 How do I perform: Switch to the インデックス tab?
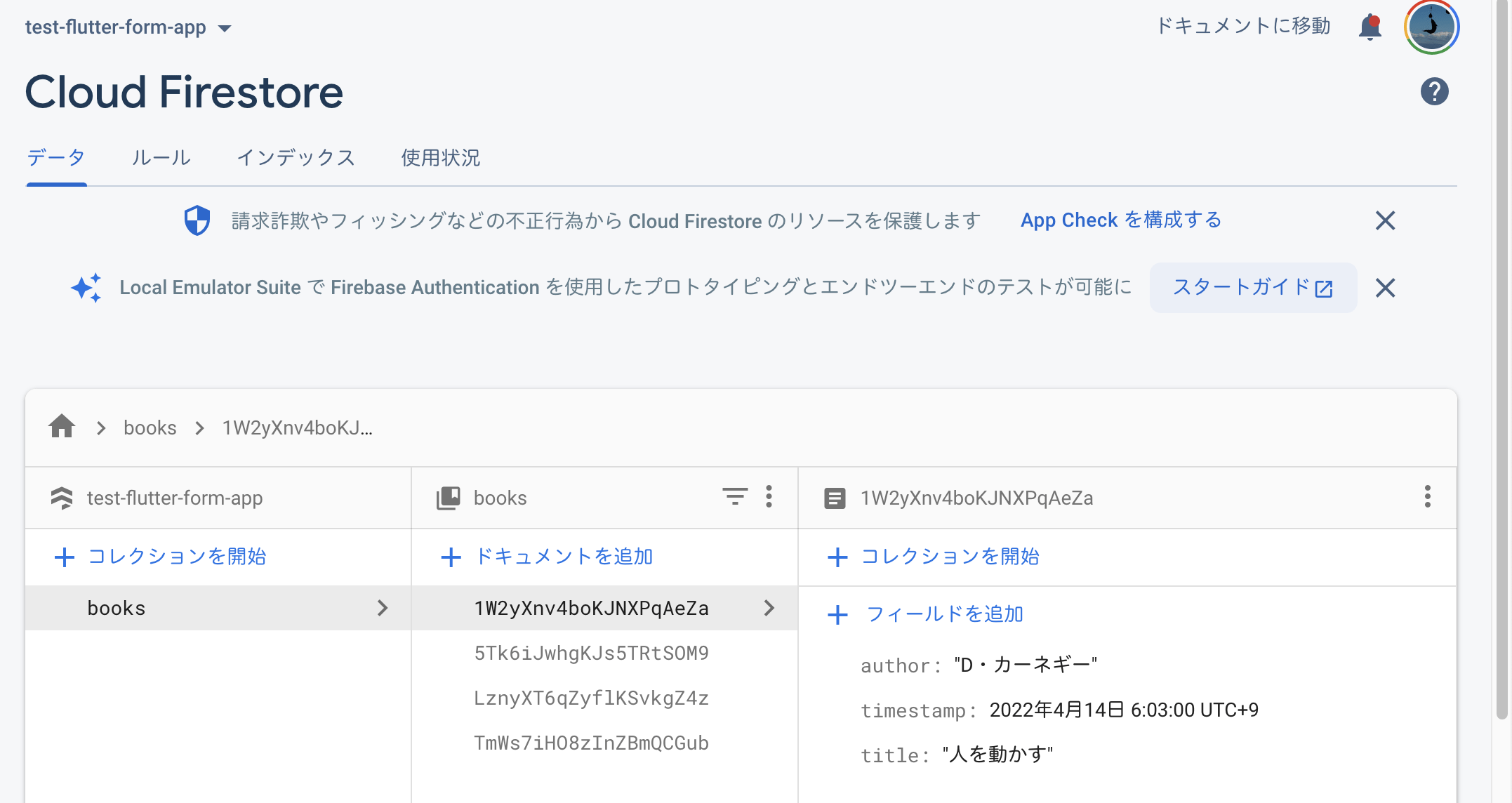pyautogui.click(x=296, y=158)
